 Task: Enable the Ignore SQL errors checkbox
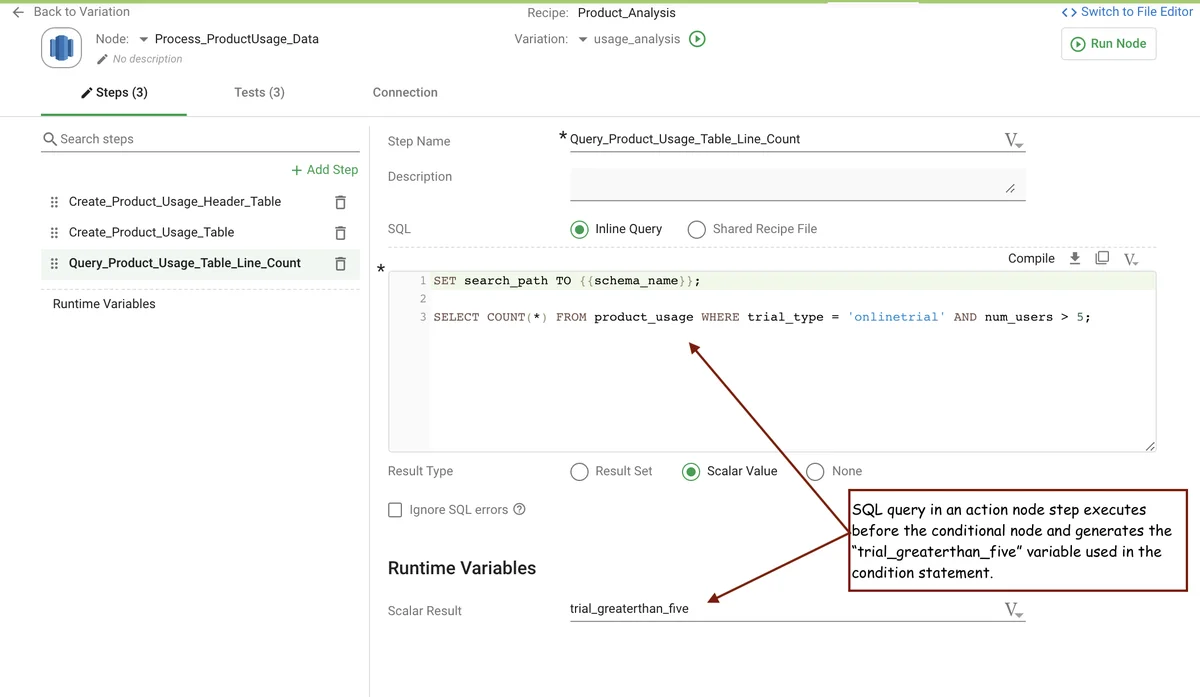396,510
